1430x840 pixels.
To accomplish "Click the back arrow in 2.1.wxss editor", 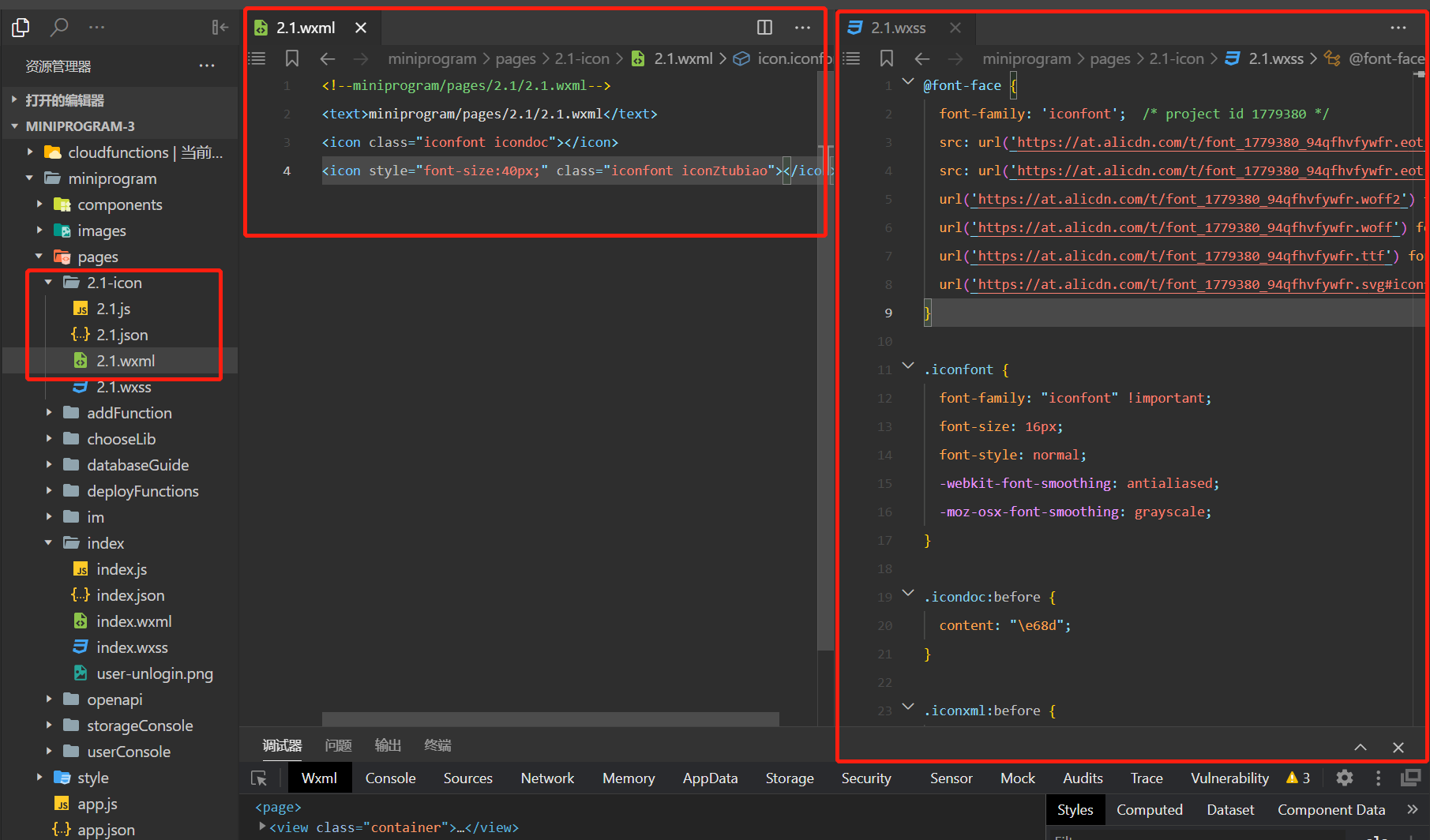I will tap(921, 58).
